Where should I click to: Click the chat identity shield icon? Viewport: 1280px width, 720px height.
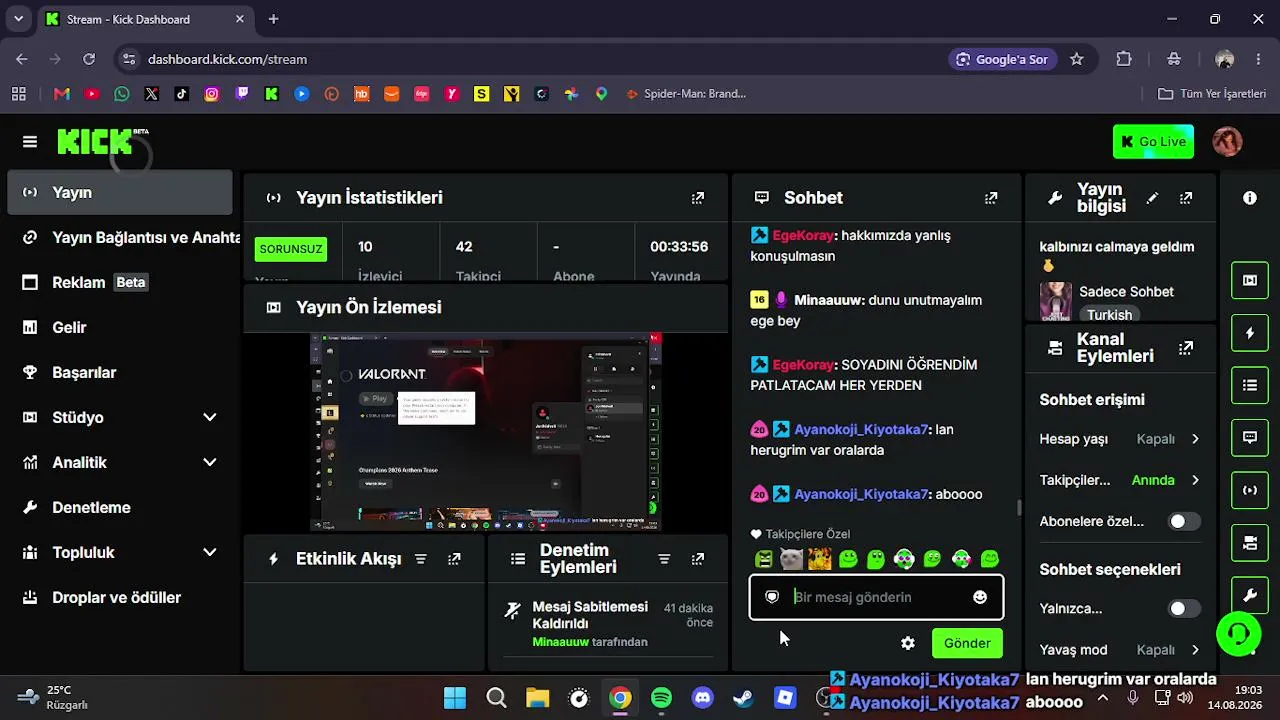click(x=772, y=597)
